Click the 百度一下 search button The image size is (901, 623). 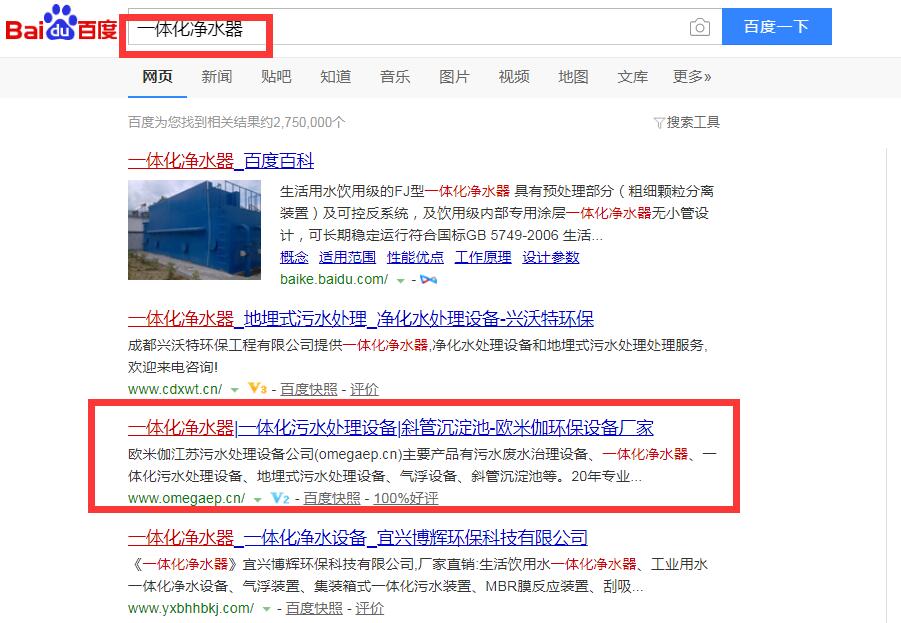[x=777, y=26]
